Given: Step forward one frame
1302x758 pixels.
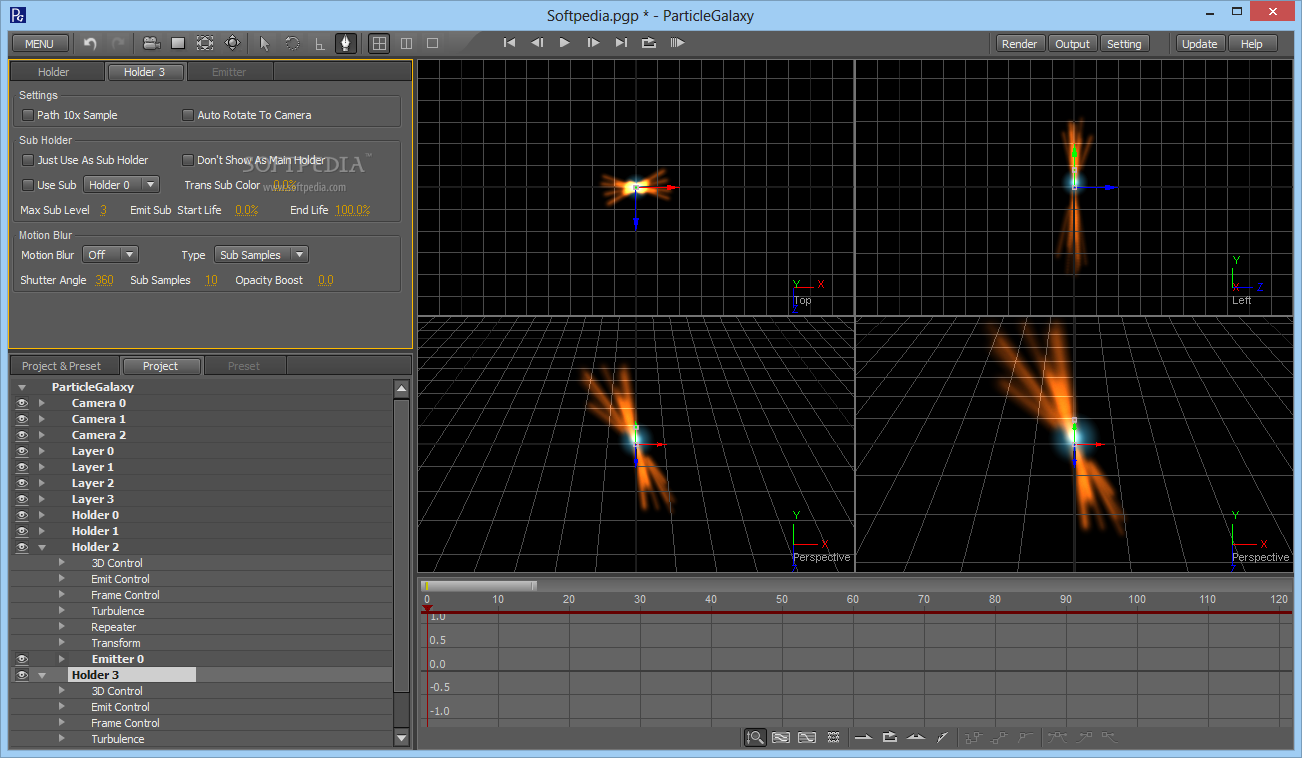Looking at the screenshot, I should [x=593, y=43].
